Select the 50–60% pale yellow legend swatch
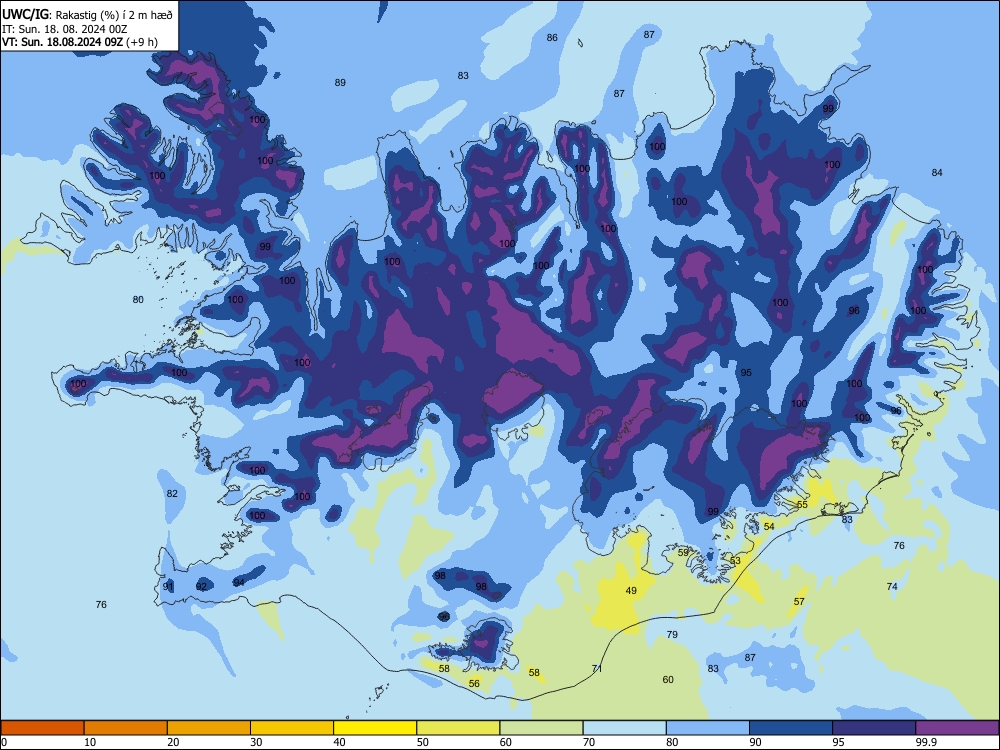Screen dimensions: 1000x750 tap(458, 728)
